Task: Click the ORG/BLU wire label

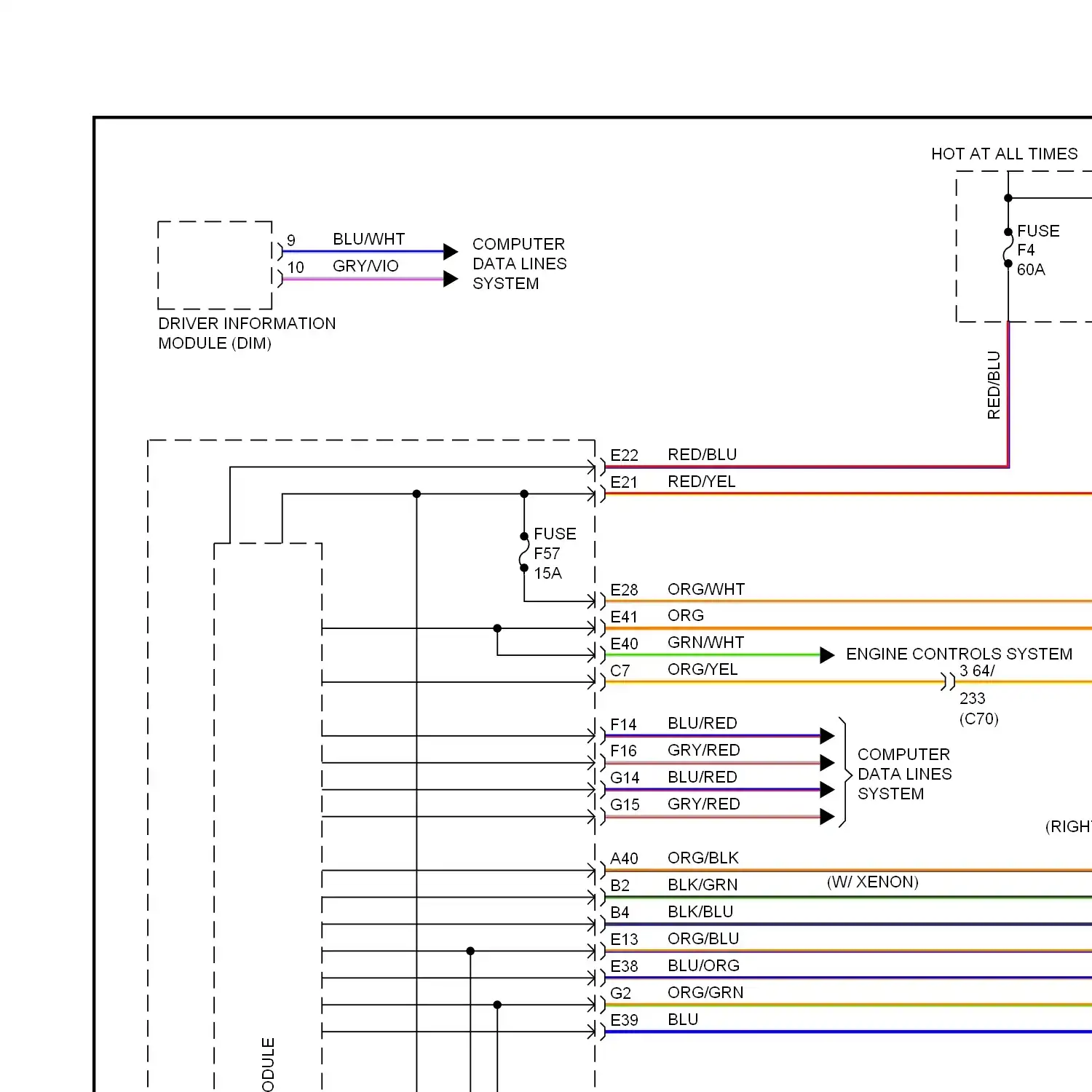Action: click(703, 938)
